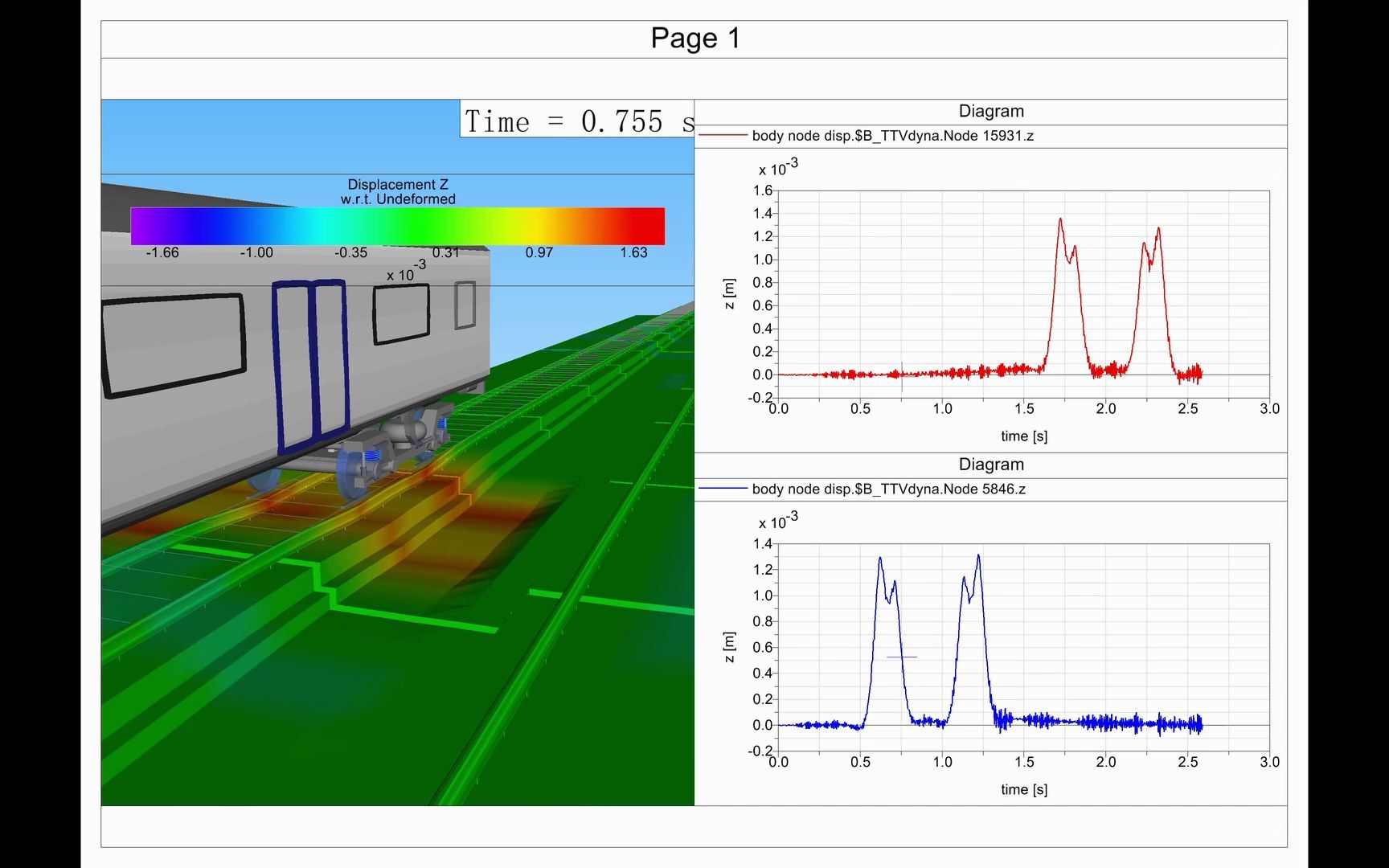1389x868 pixels.
Task: Click the 'z [m]' axis label of red plot
Action: click(x=729, y=294)
